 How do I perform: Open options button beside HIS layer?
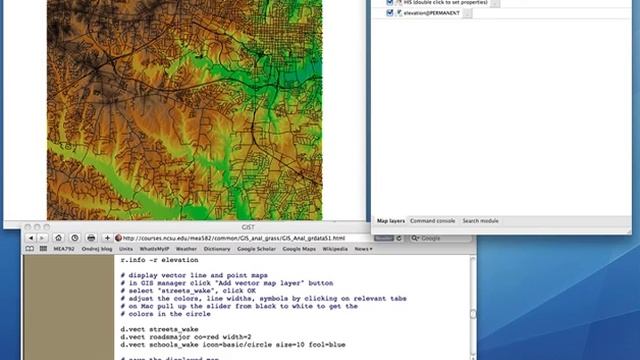pyautogui.click(x=495, y=3)
